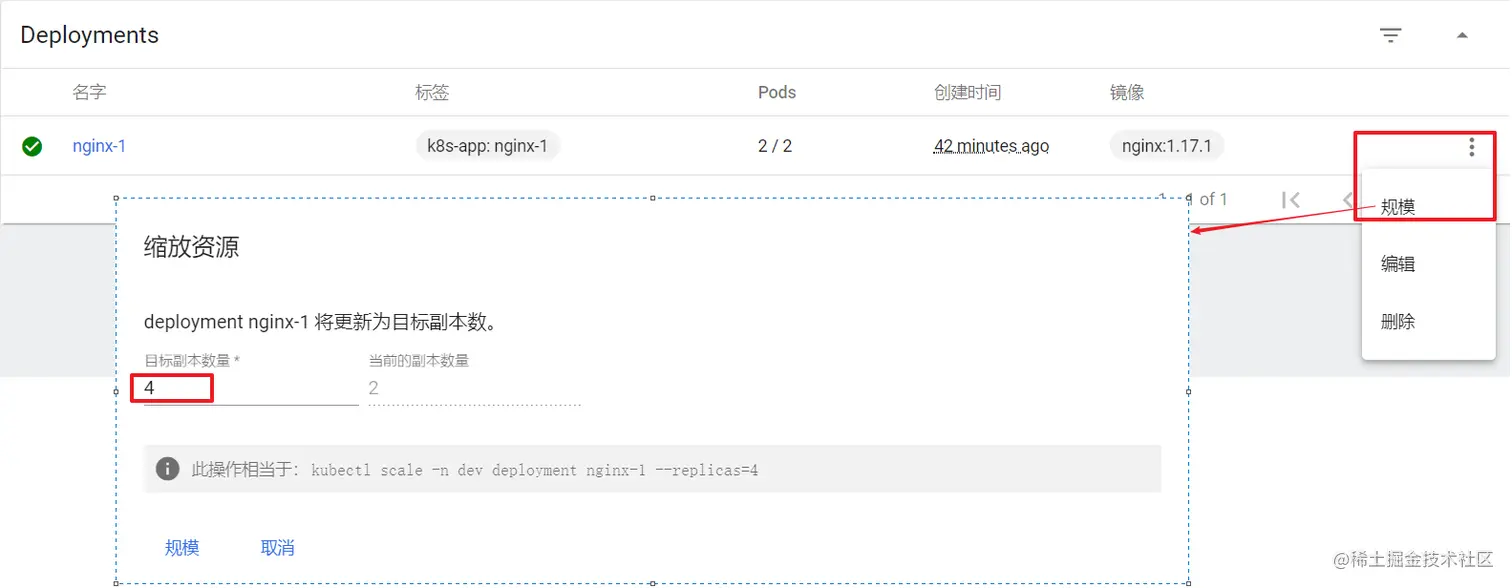Click the k8s-app: nginx-1 label chip
Image resolution: width=1512 pixels, height=588 pixels.
coord(488,146)
